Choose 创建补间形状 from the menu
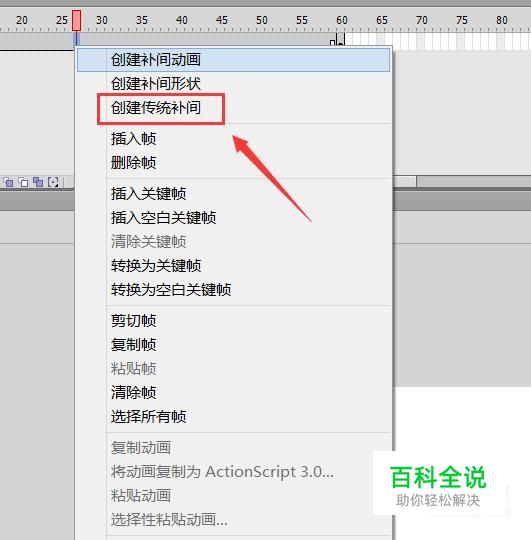Image resolution: width=531 pixels, height=540 pixels. coord(233,84)
